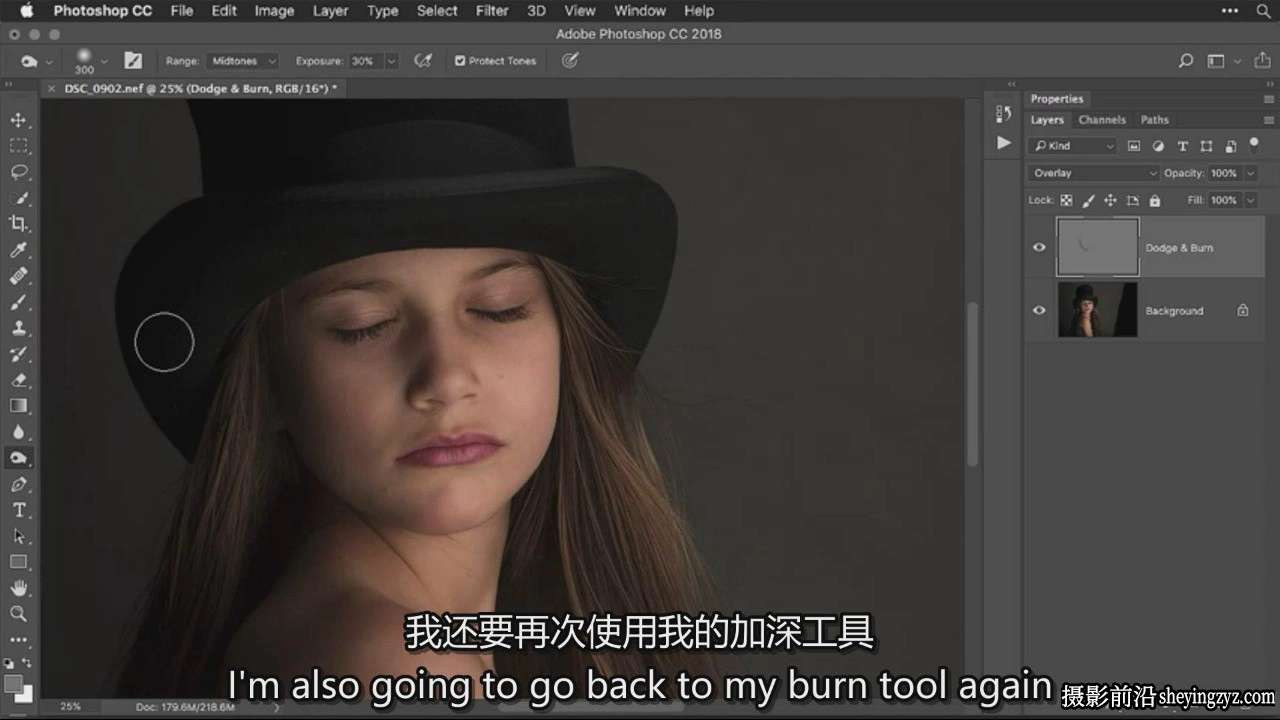Screen dimensions: 1280x720
Task: Select the Eraser tool
Action: pyautogui.click(x=18, y=380)
